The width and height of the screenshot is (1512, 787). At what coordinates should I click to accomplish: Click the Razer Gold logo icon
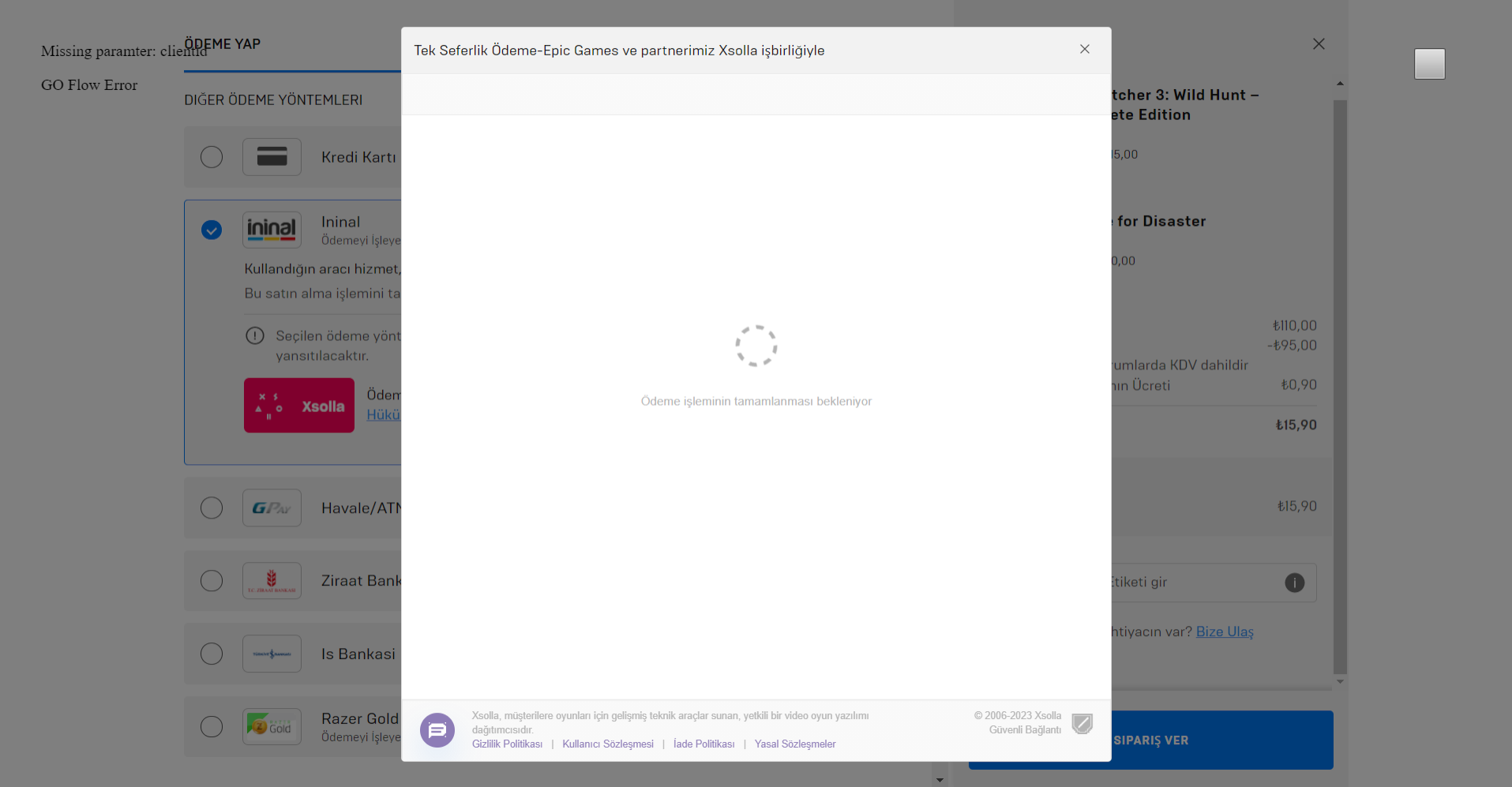pyautogui.click(x=272, y=726)
